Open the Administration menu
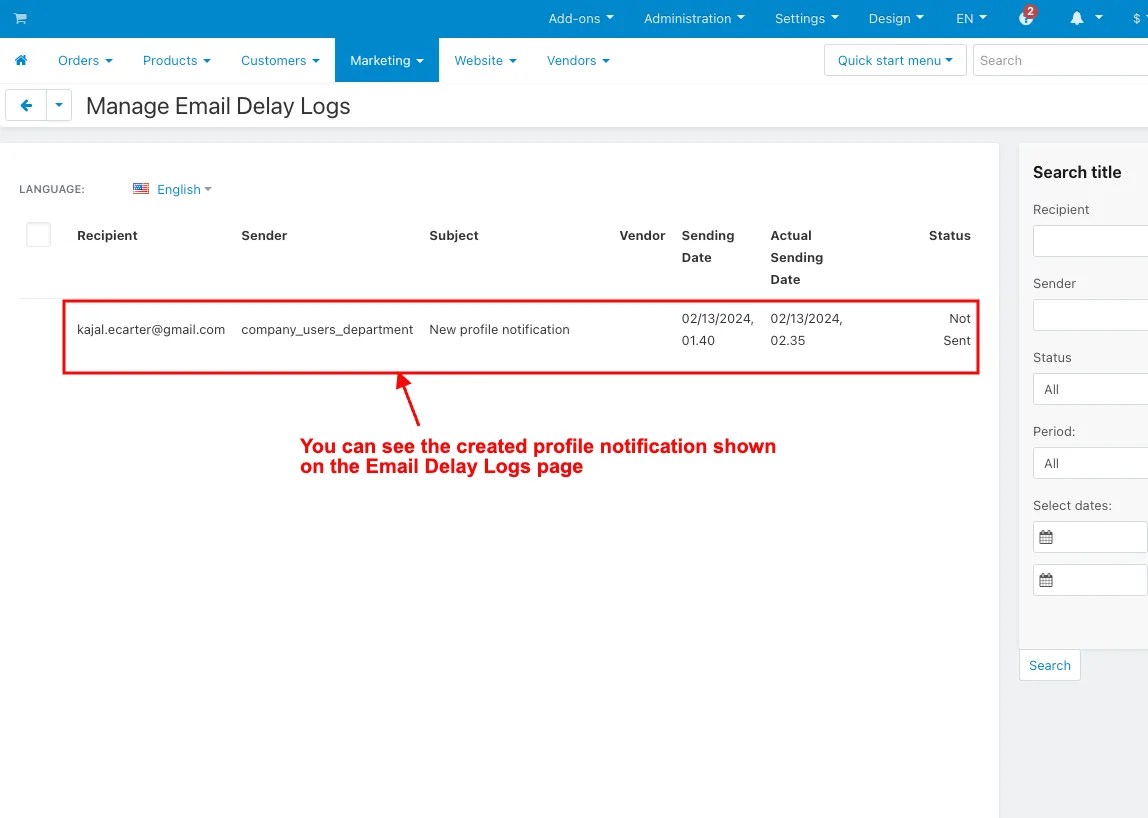This screenshot has width=1148, height=818. point(694,18)
